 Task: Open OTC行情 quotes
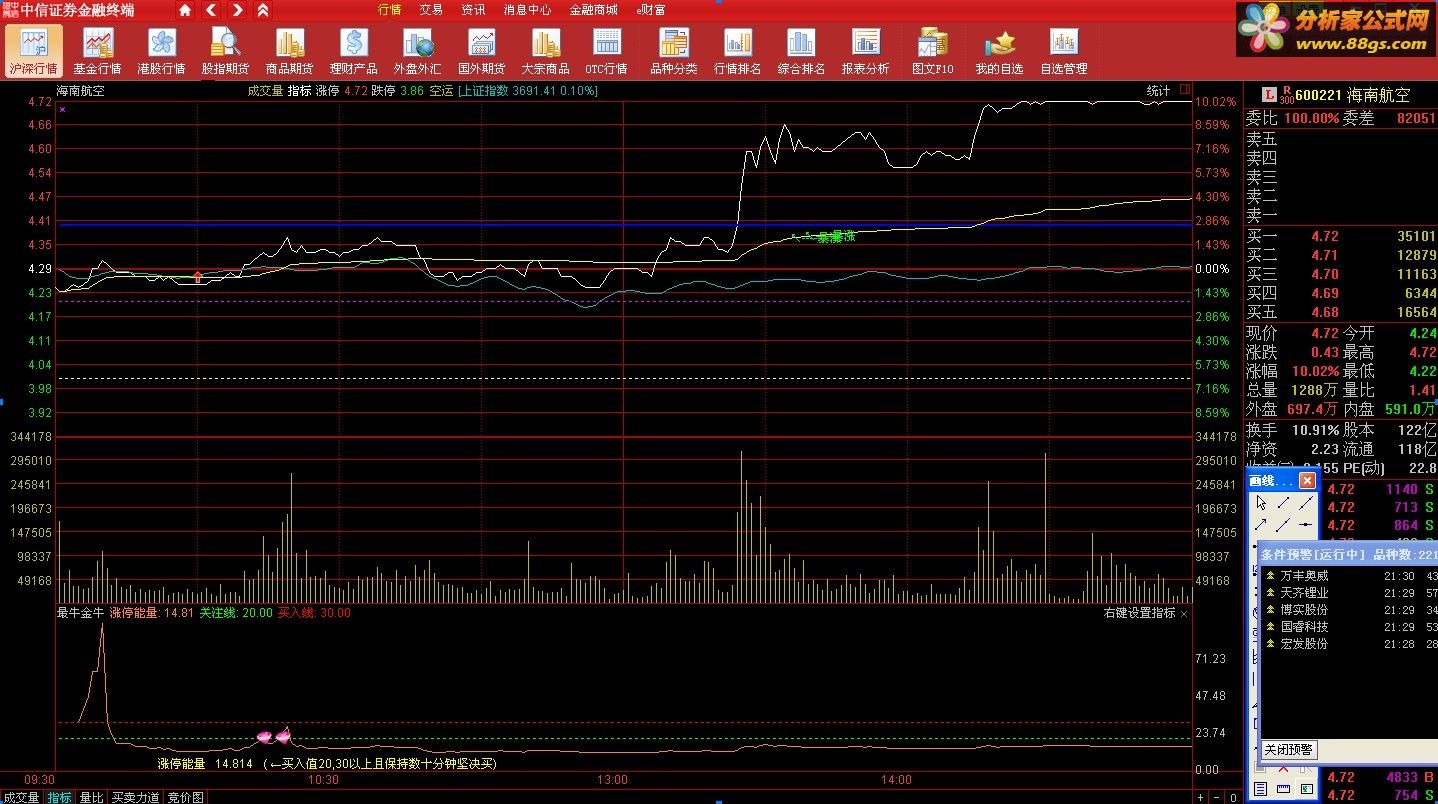point(606,52)
